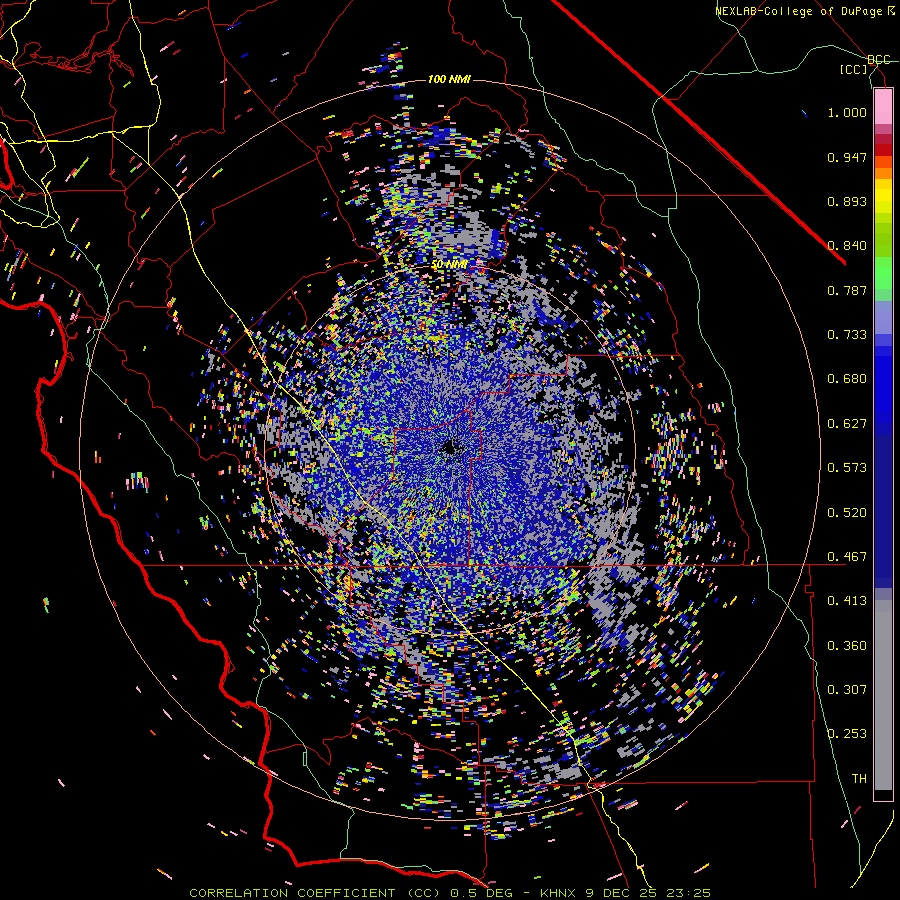Click the 0.520 scale value
900x900 pixels.
[847, 513]
